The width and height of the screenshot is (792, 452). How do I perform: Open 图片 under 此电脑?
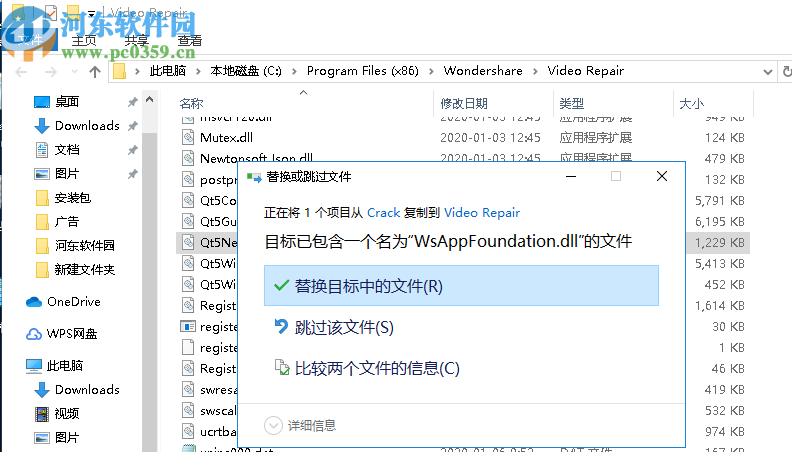pos(67,437)
